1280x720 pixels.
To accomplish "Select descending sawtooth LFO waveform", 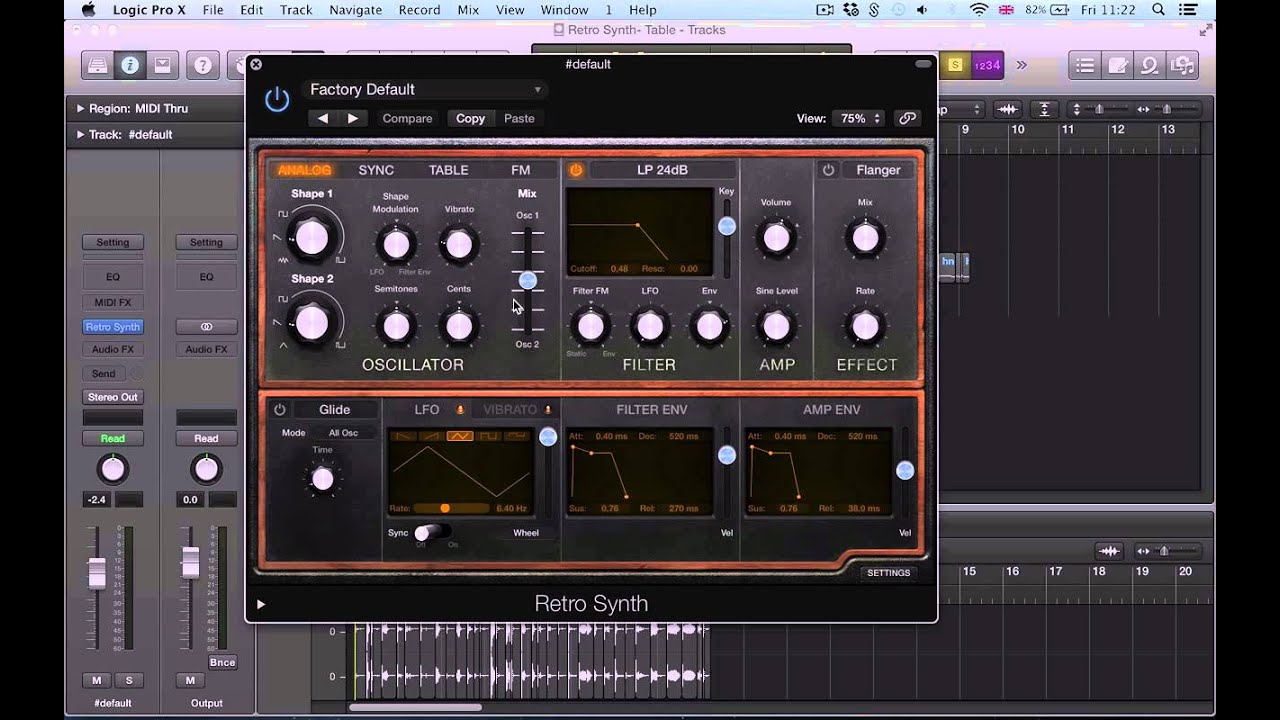I will (x=404, y=437).
